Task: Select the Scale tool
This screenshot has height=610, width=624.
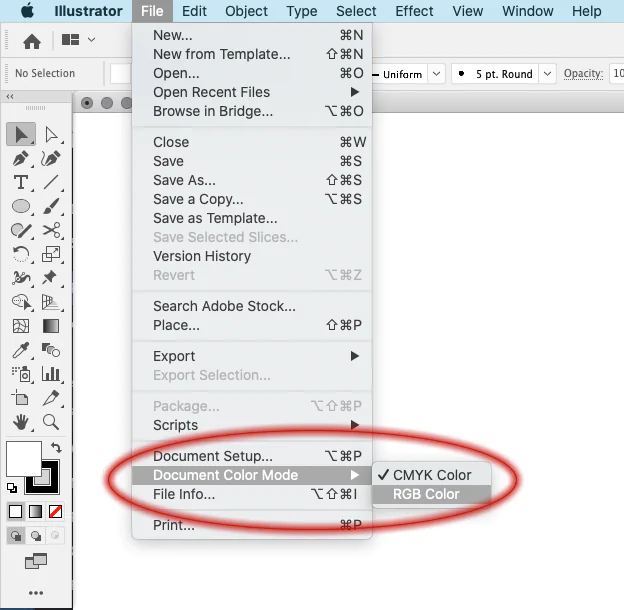Action: 51,254
